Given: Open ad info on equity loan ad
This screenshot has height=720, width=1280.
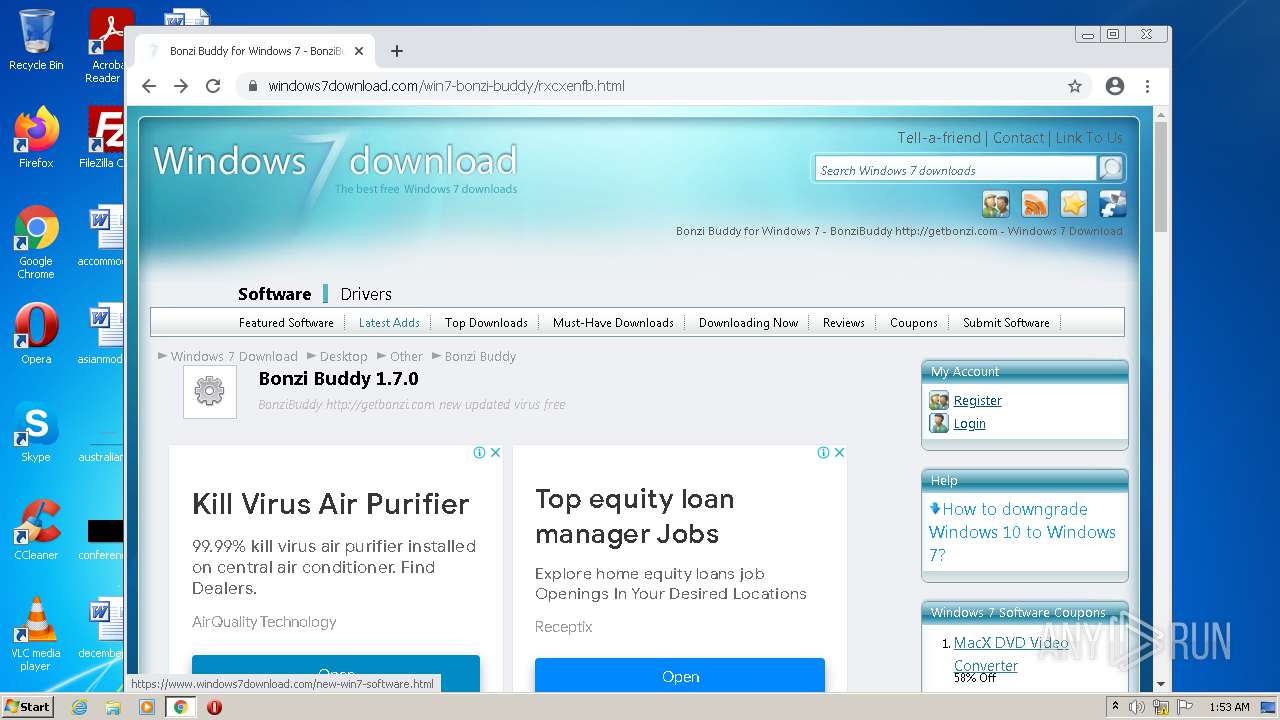Looking at the screenshot, I should 824,452.
